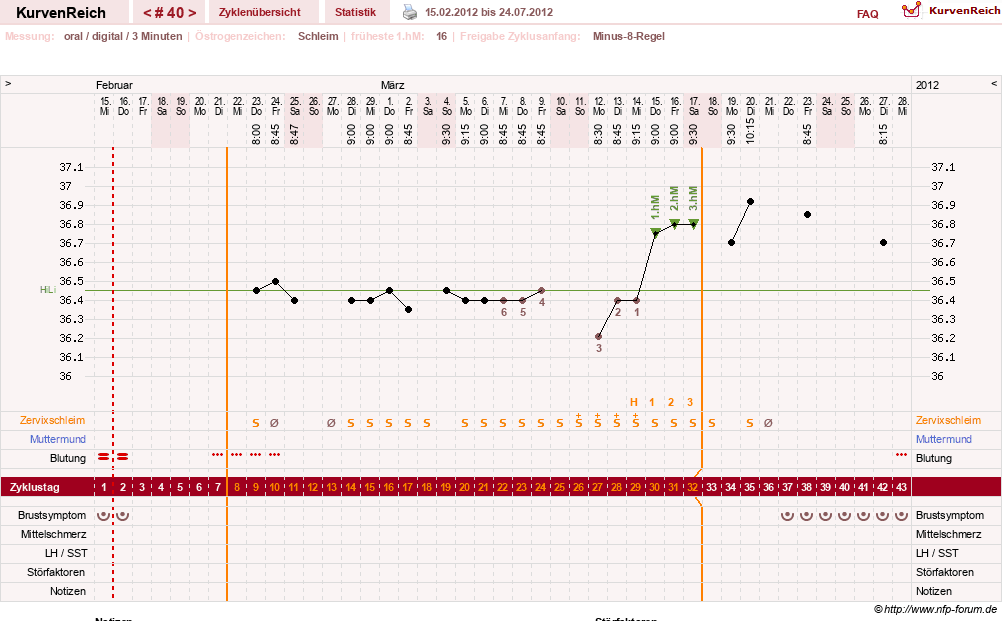
Task: Click the green 3.hM triangle marker
Action: pyautogui.click(x=693, y=223)
